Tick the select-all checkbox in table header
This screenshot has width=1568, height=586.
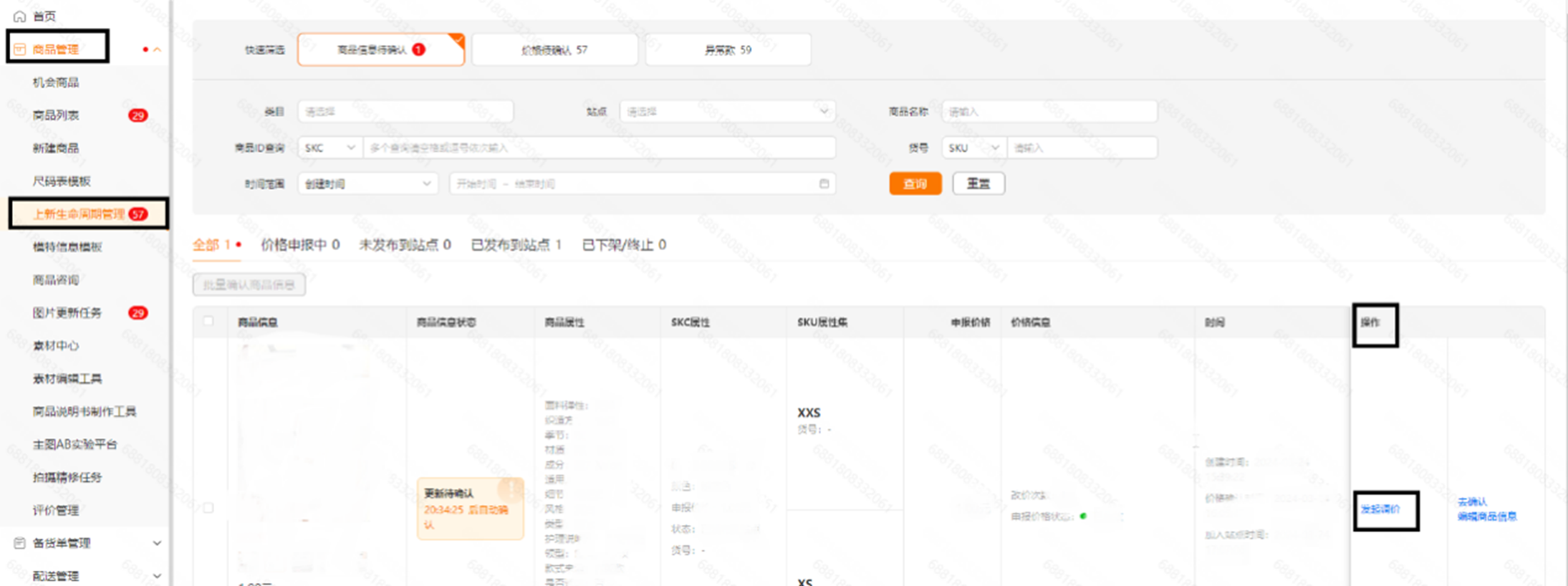(208, 322)
